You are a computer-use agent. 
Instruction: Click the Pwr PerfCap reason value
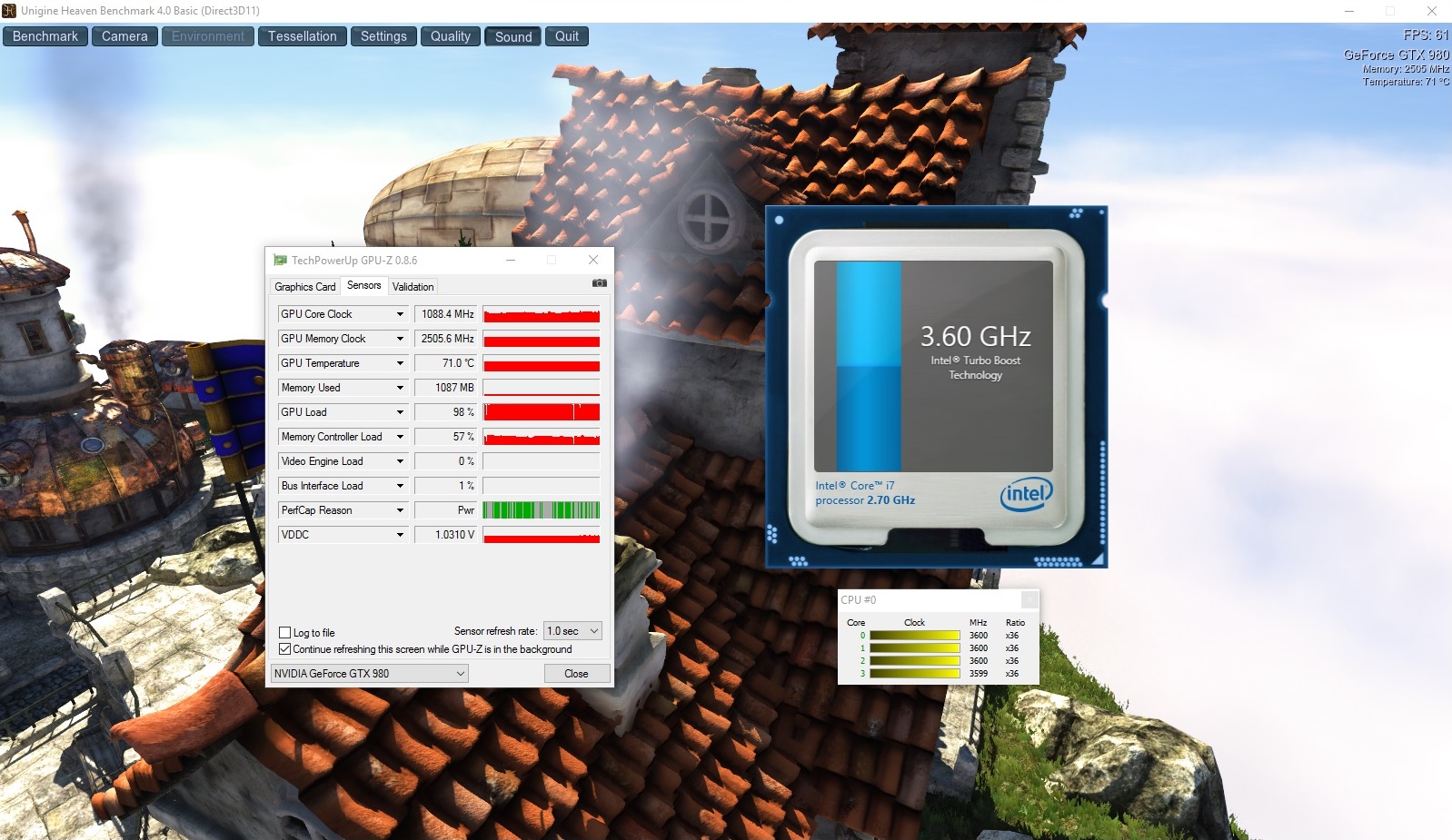tap(446, 510)
